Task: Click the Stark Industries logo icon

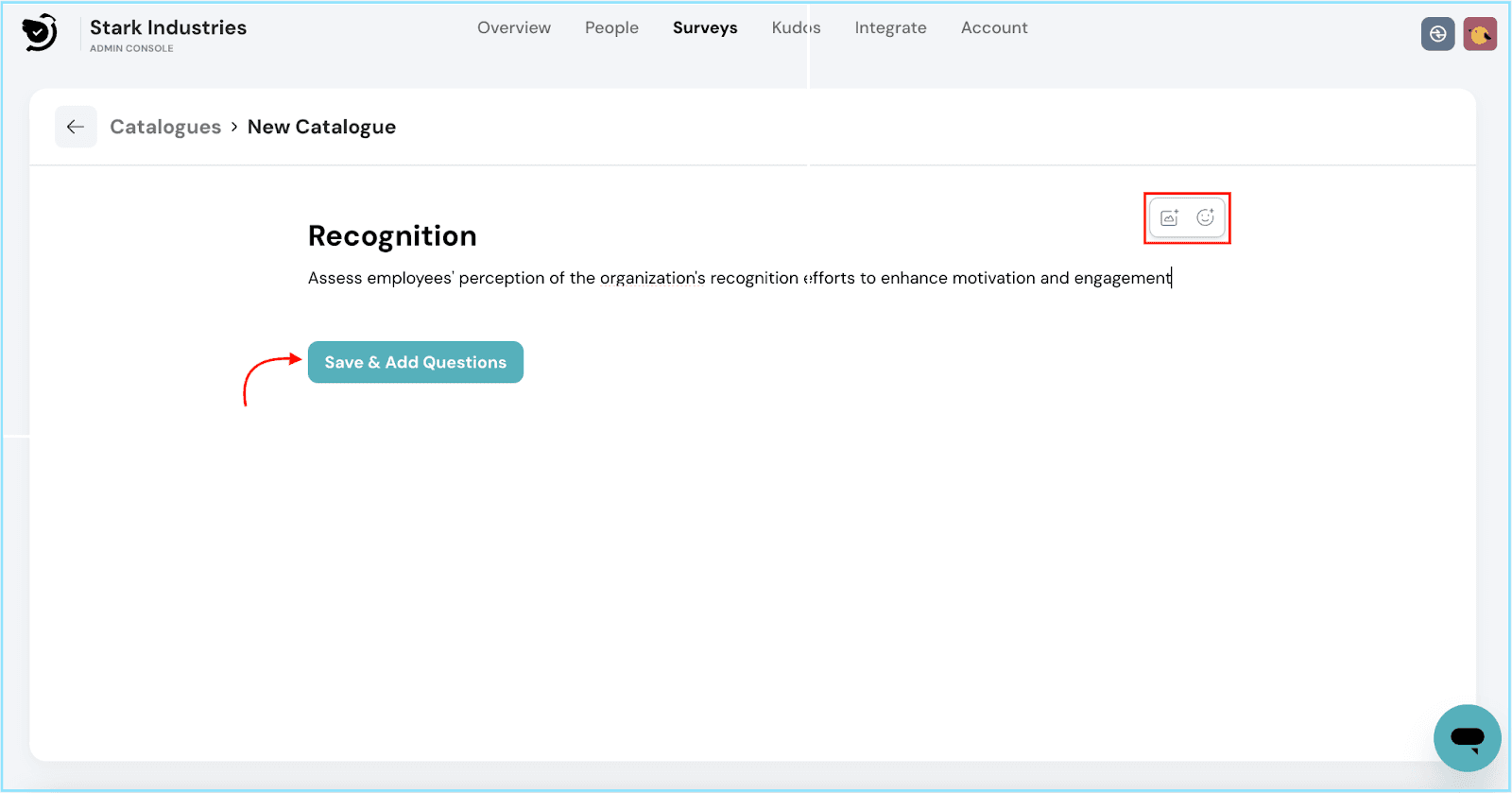Action: pos(40,33)
